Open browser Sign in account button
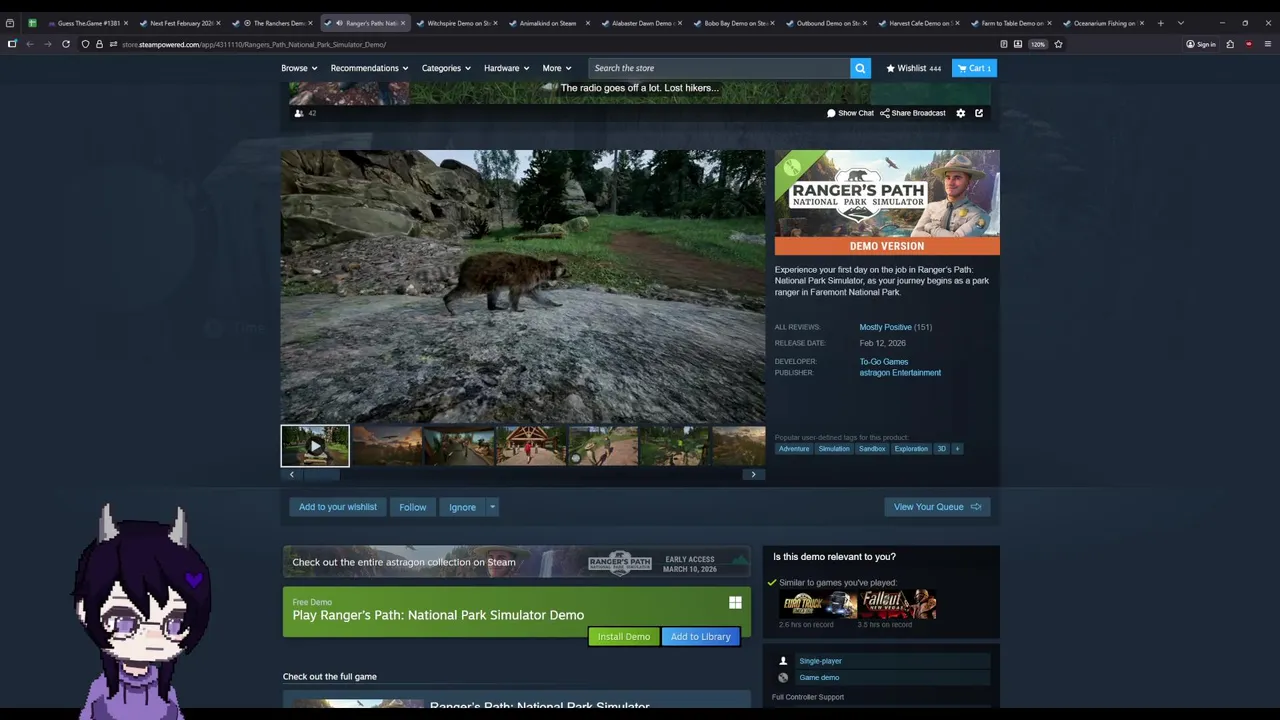This screenshot has height=720, width=1280. (x=1201, y=44)
